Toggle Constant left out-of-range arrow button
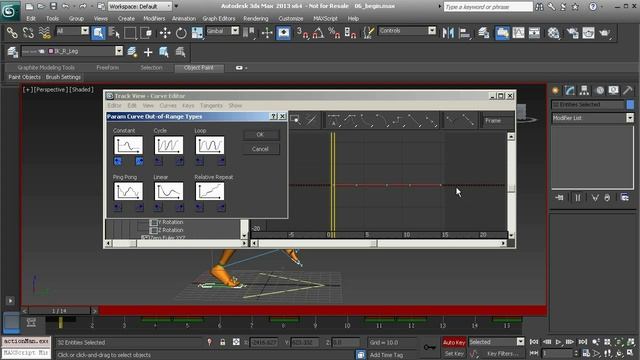 tap(118, 161)
